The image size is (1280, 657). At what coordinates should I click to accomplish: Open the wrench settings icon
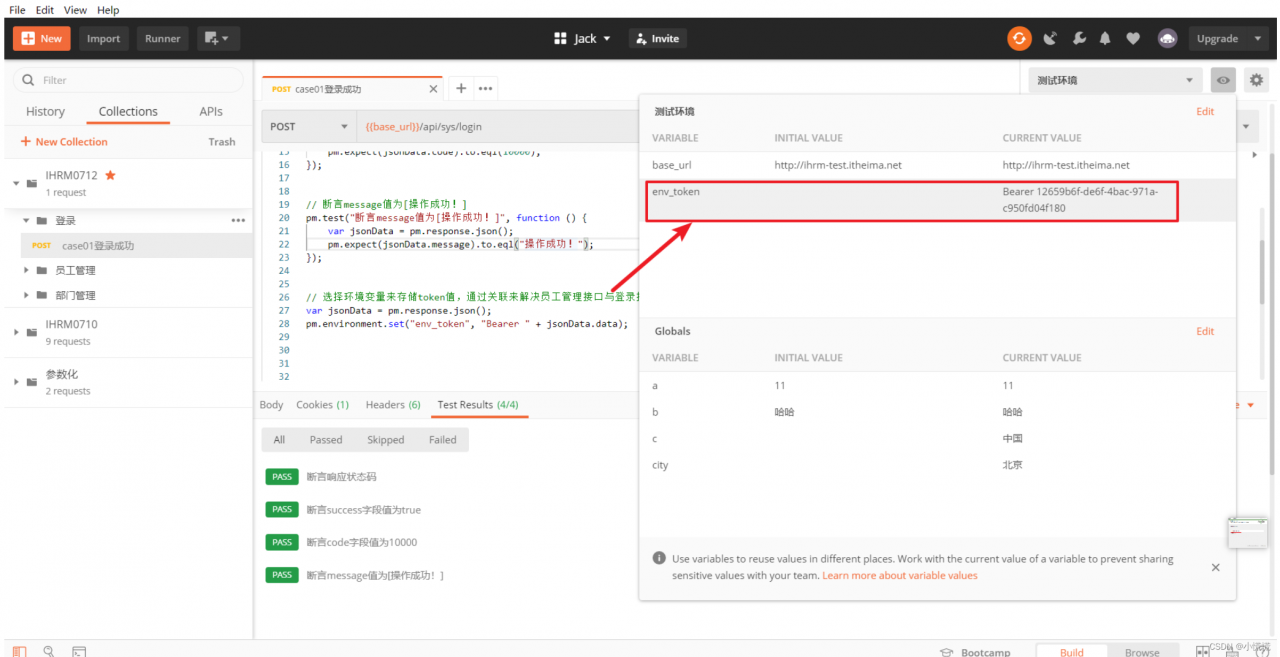[1079, 39]
